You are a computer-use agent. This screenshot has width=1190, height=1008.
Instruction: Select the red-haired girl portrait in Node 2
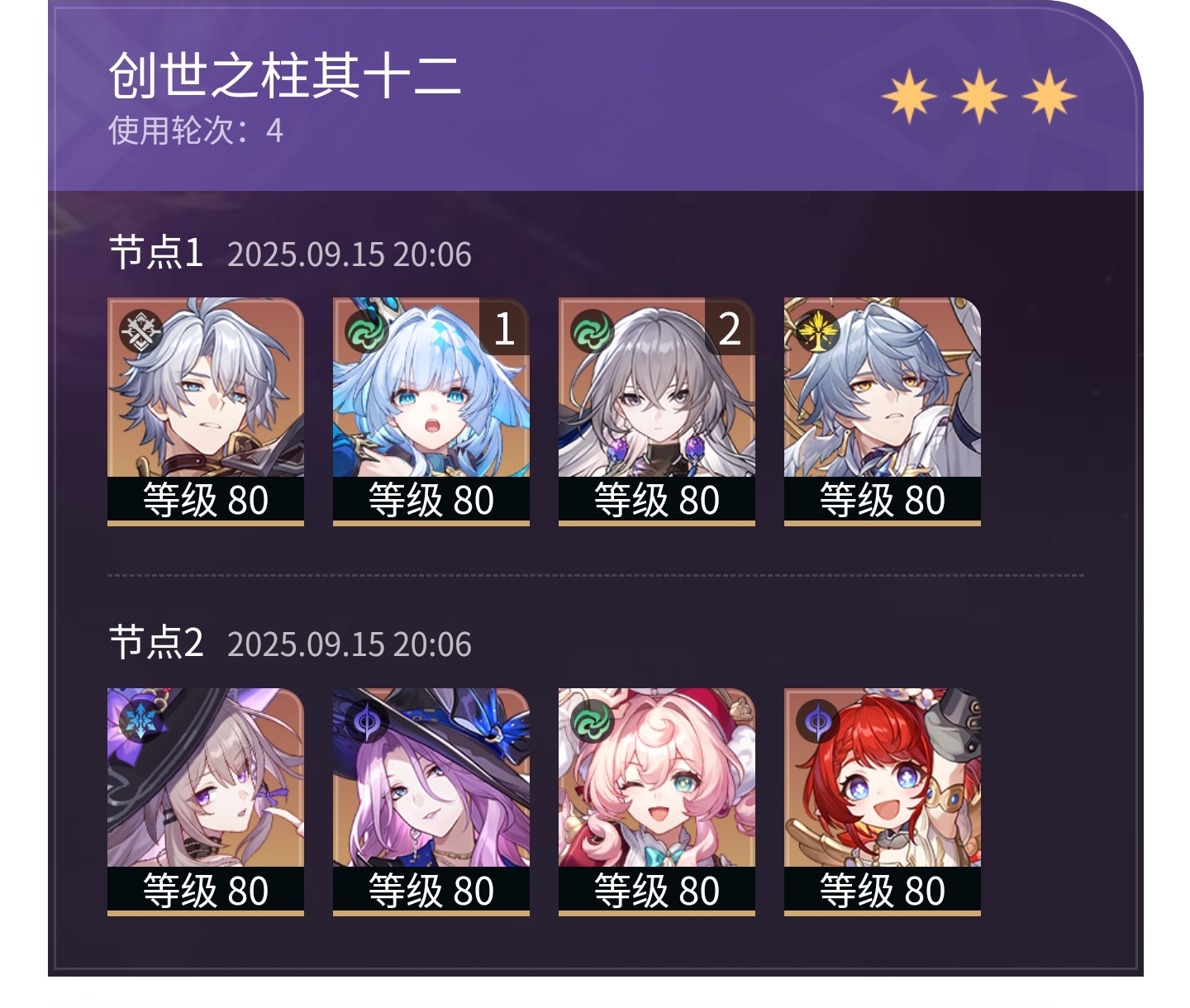point(883,801)
